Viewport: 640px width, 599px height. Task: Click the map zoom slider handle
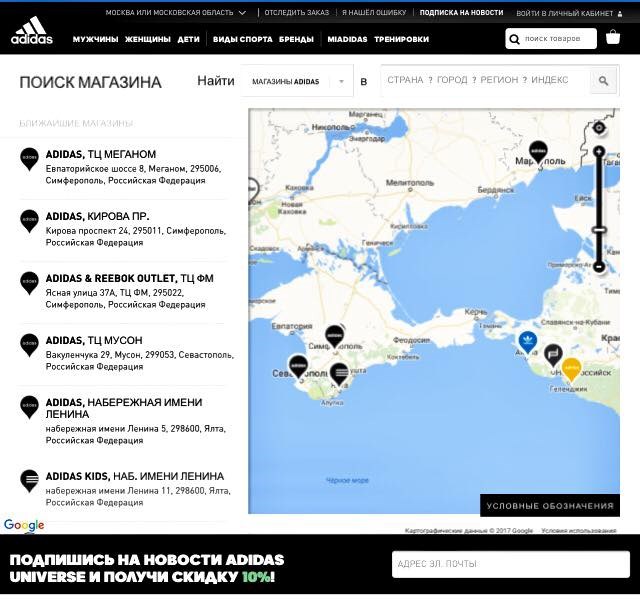[x=599, y=230]
